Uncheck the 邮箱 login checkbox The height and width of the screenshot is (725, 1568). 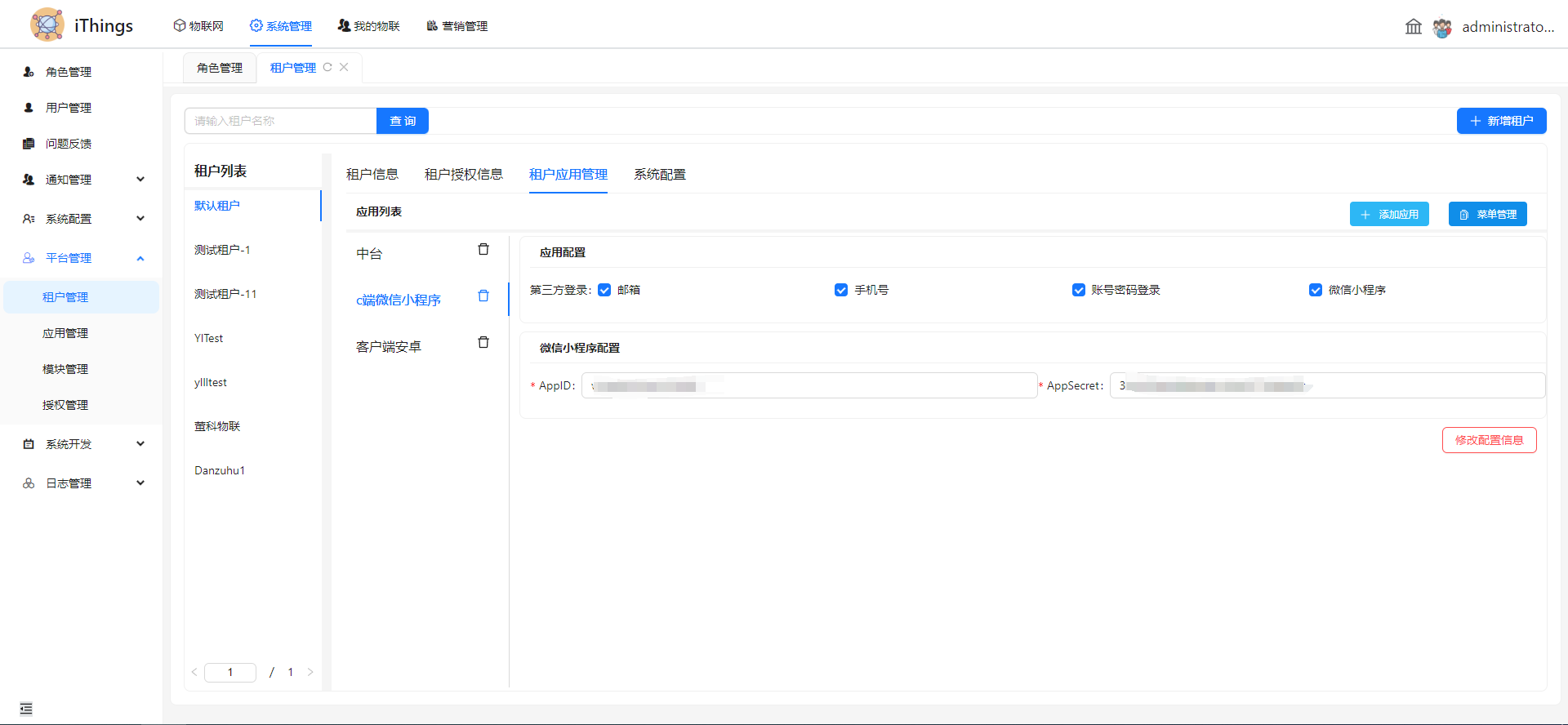[x=604, y=291]
